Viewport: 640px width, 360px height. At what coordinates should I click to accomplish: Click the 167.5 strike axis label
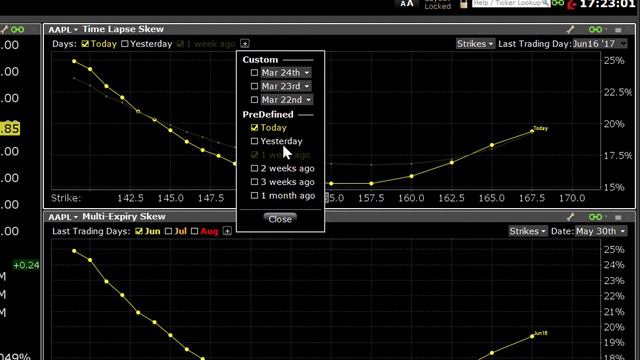pyautogui.click(x=532, y=198)
